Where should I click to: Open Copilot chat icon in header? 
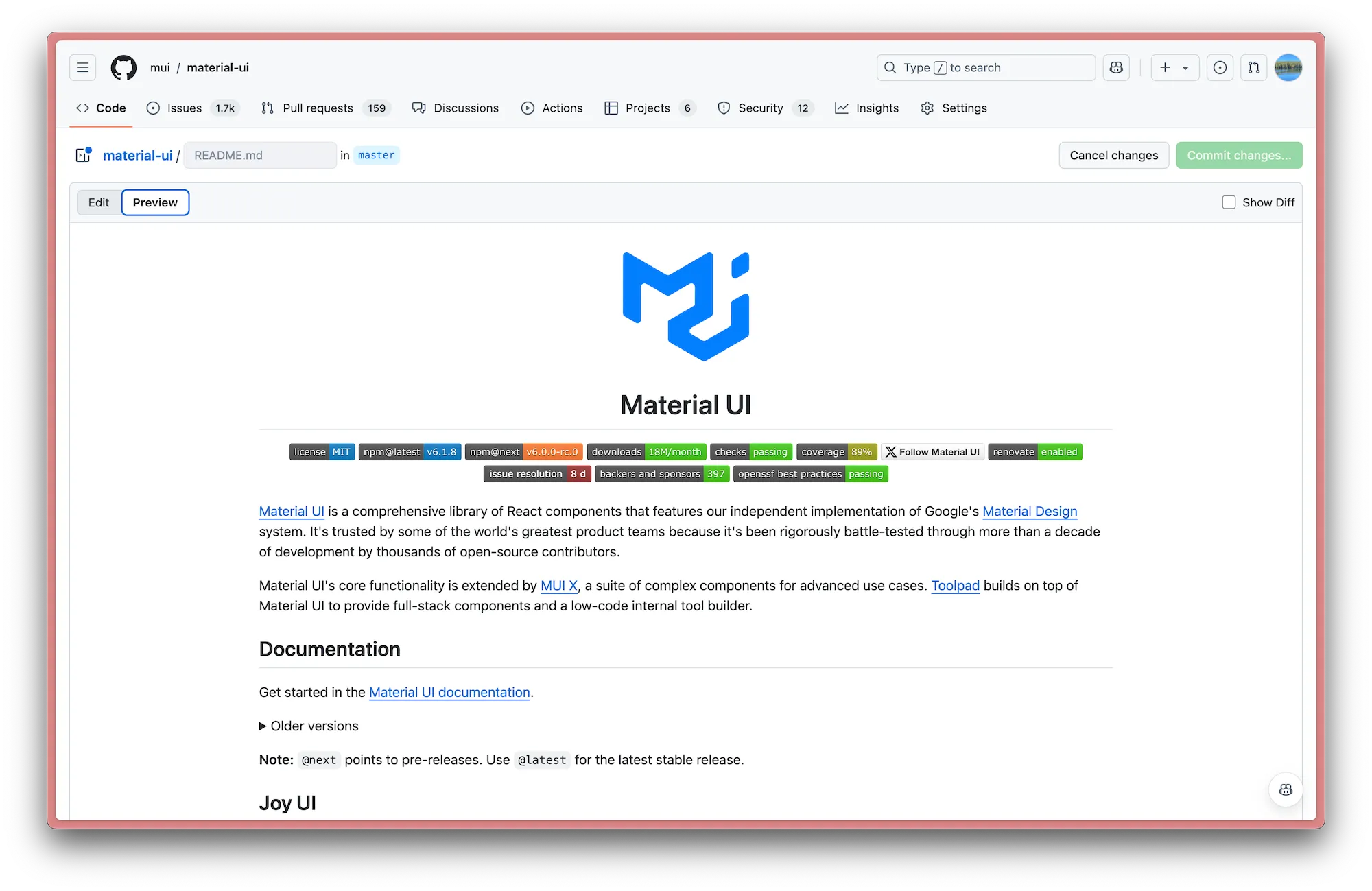click(x=1116, y=67)
